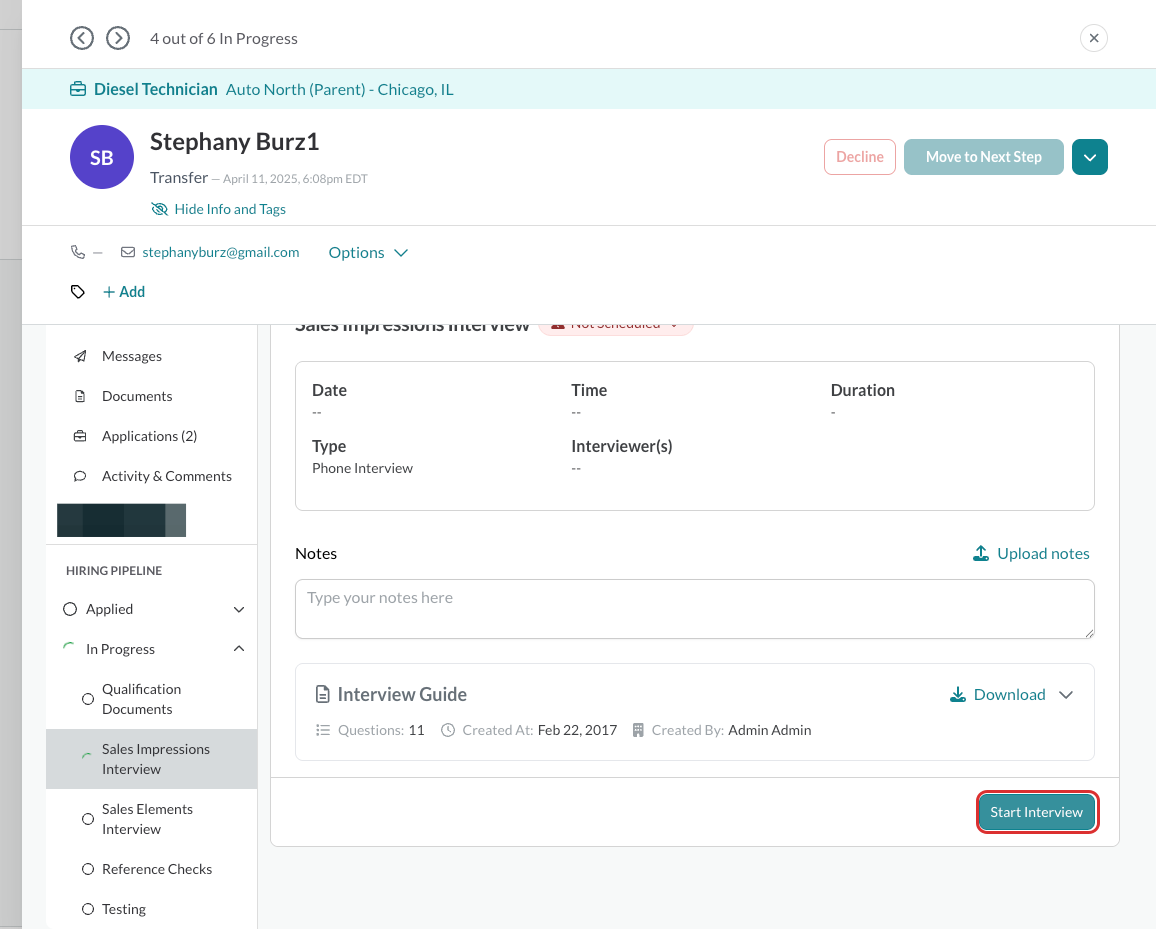Click the crossed-out eye icon

coord(159,209)
